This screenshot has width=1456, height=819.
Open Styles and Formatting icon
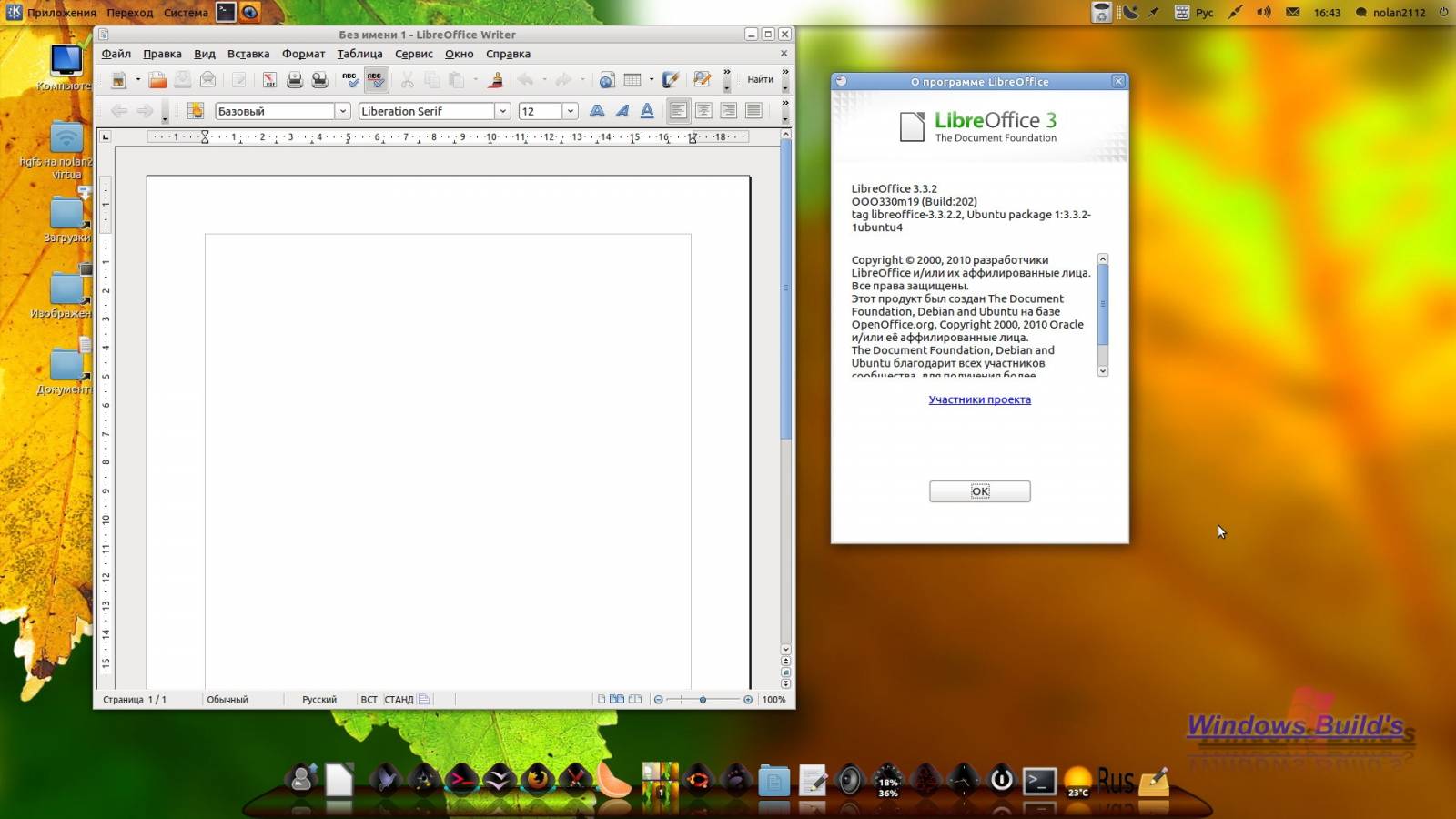click(x=195, y=111)
